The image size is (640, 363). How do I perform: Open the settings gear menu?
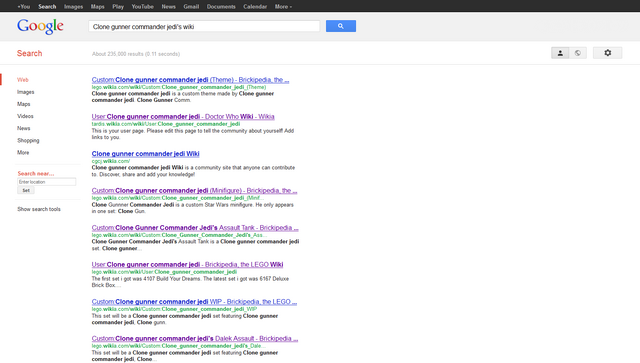[x=607, y=53]
